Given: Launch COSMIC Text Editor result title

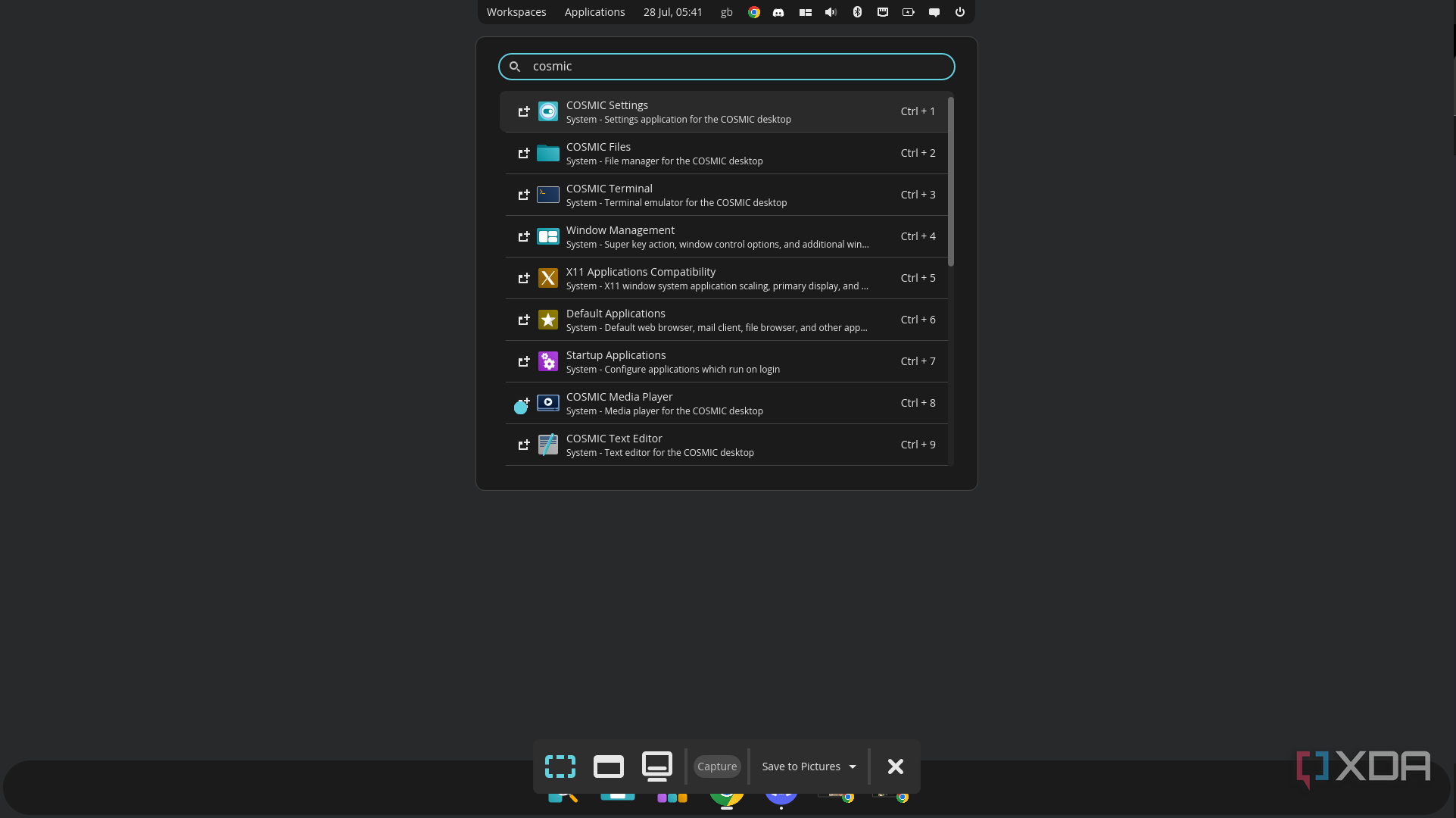Looking at the screenshot, I should coord(614,439).
